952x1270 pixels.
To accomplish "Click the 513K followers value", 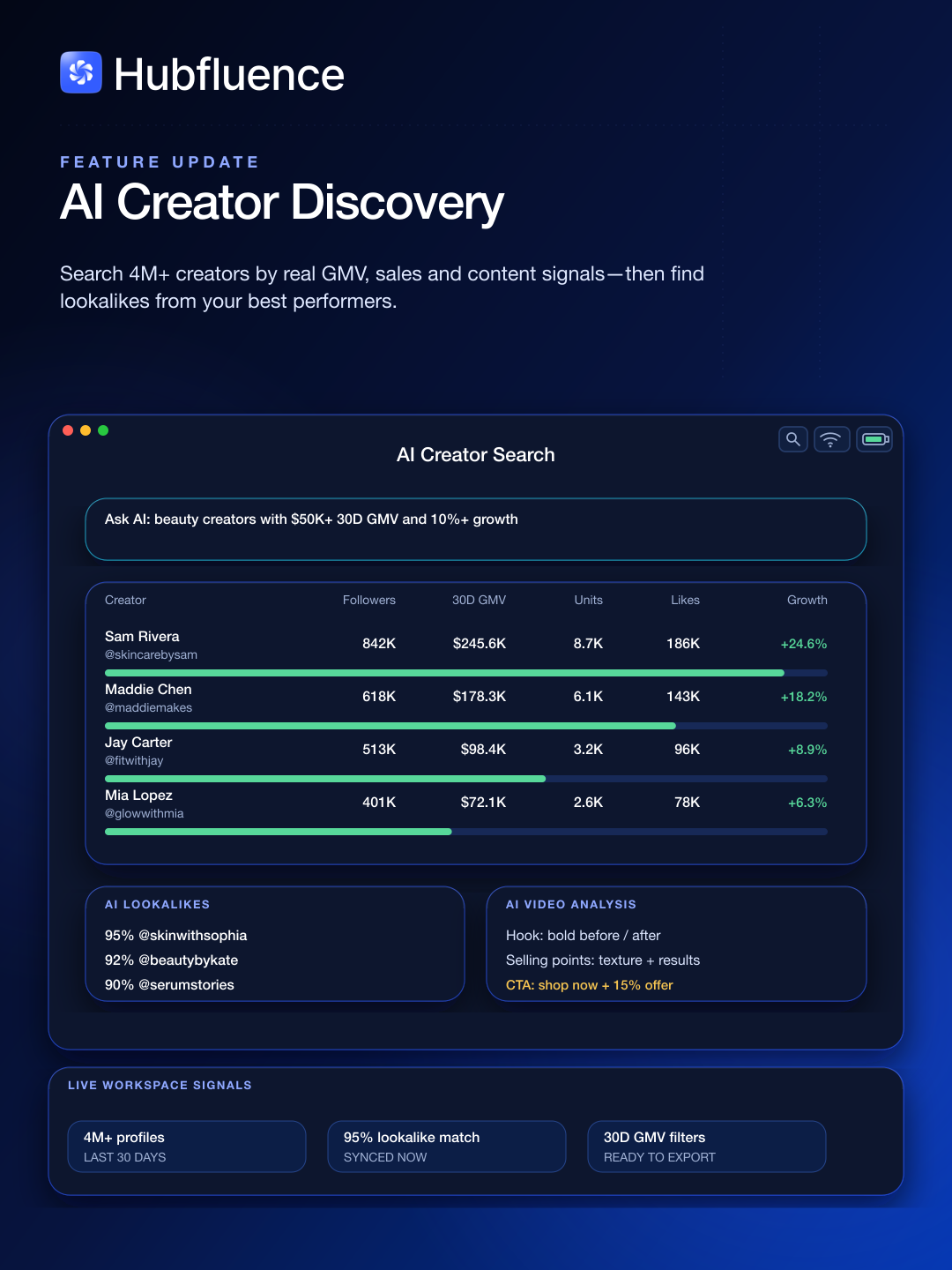I will click(379, 750).
